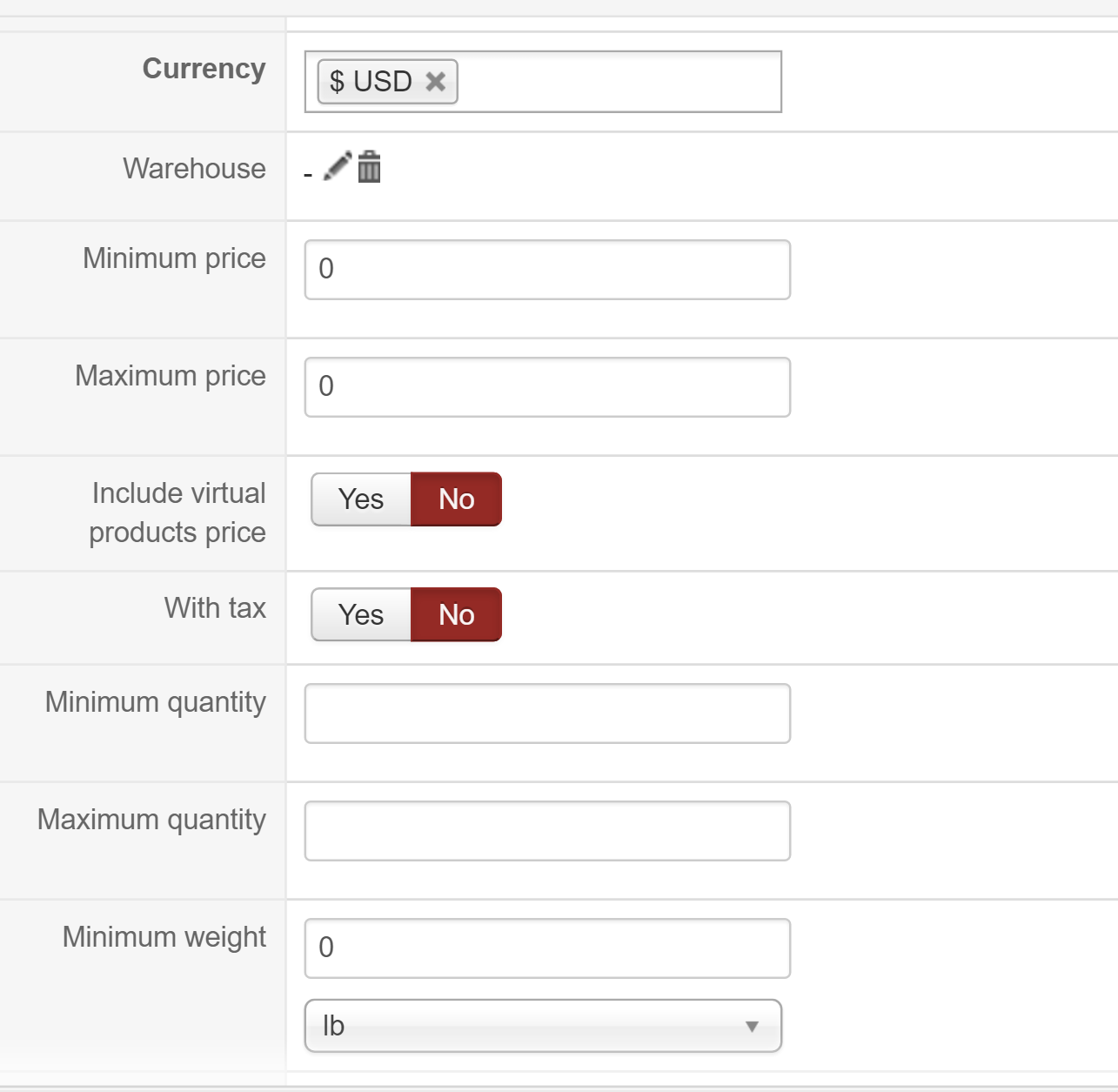Image resolution: width=1118 pixels, height=1092 pixels.
Task: Set Include virtual products price to Yes
Action: pos(361,499)
